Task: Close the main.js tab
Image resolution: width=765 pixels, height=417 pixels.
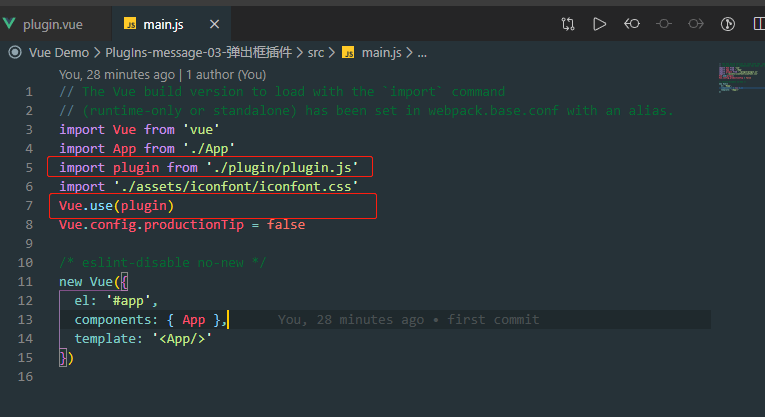Action: click(x=214, y=23)
